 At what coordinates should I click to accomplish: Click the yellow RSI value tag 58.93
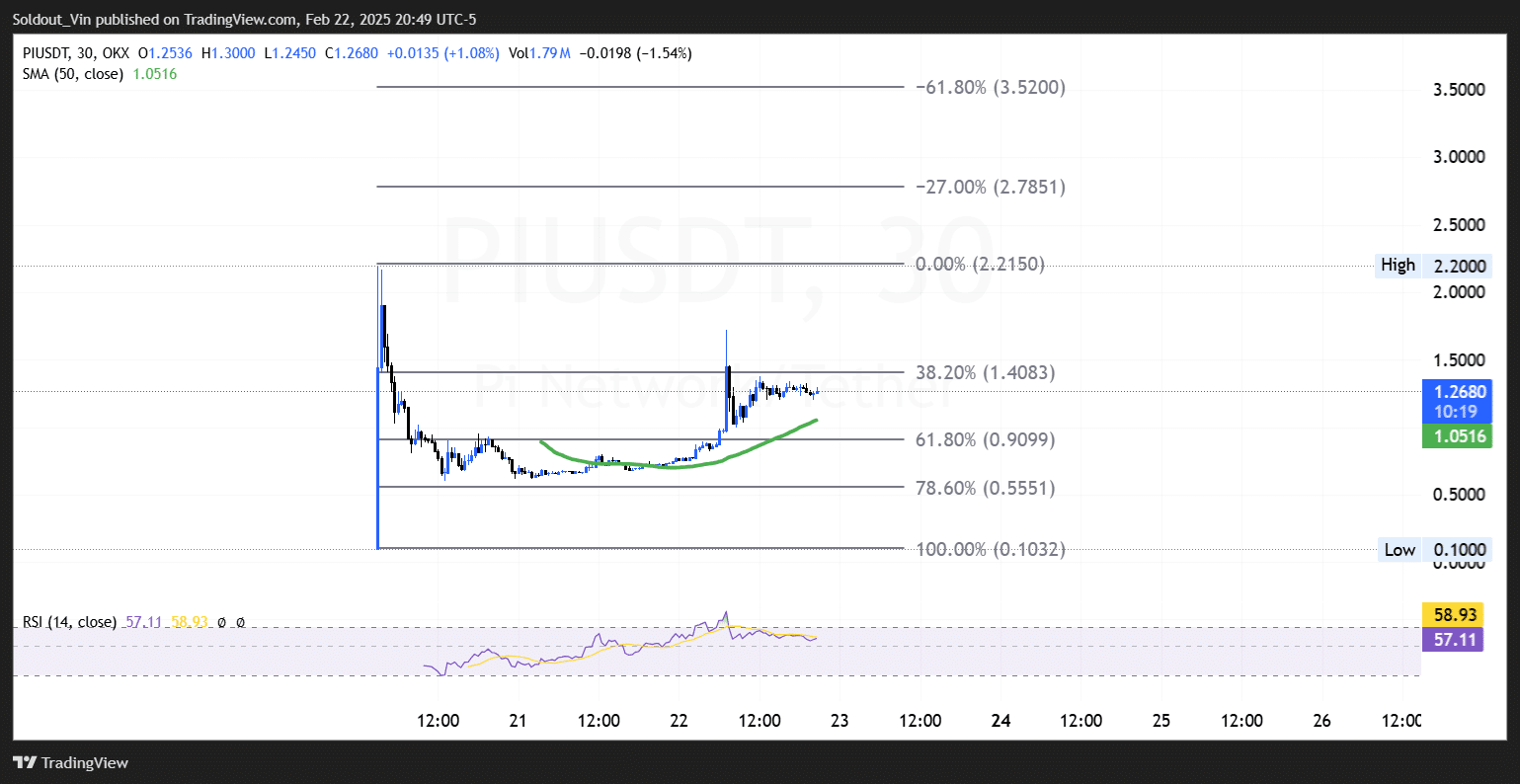(x=1452, y=615)
